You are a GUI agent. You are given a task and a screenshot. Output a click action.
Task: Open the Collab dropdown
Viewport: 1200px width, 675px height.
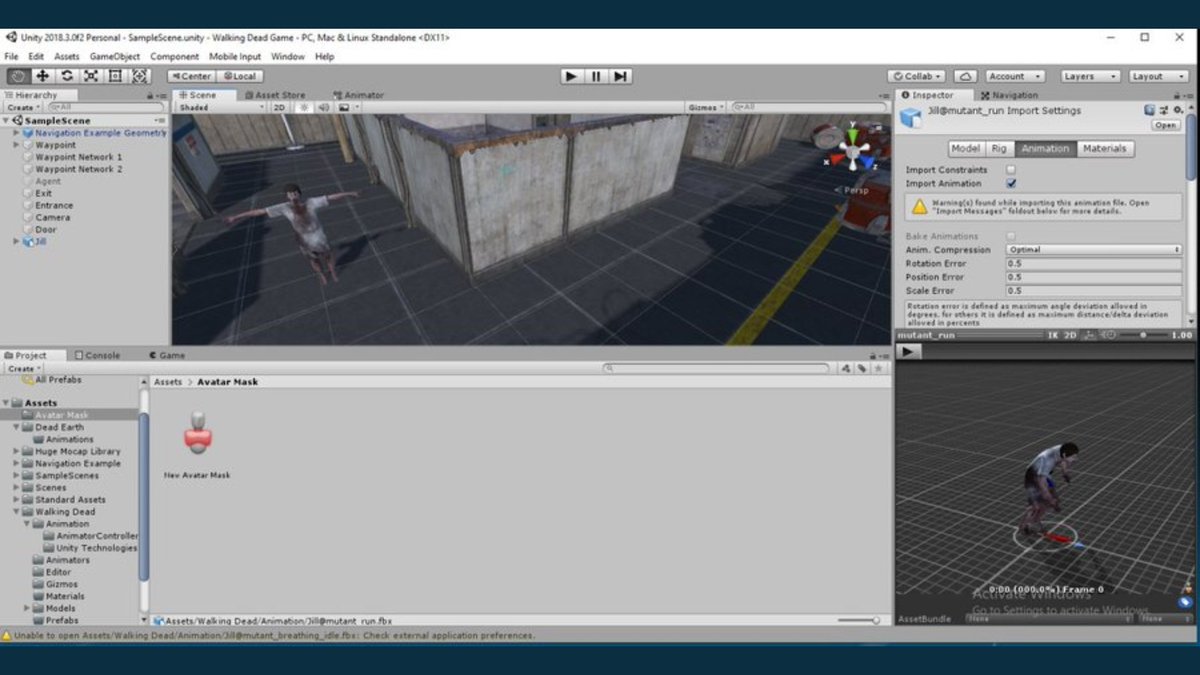click(x=918, y=76)
